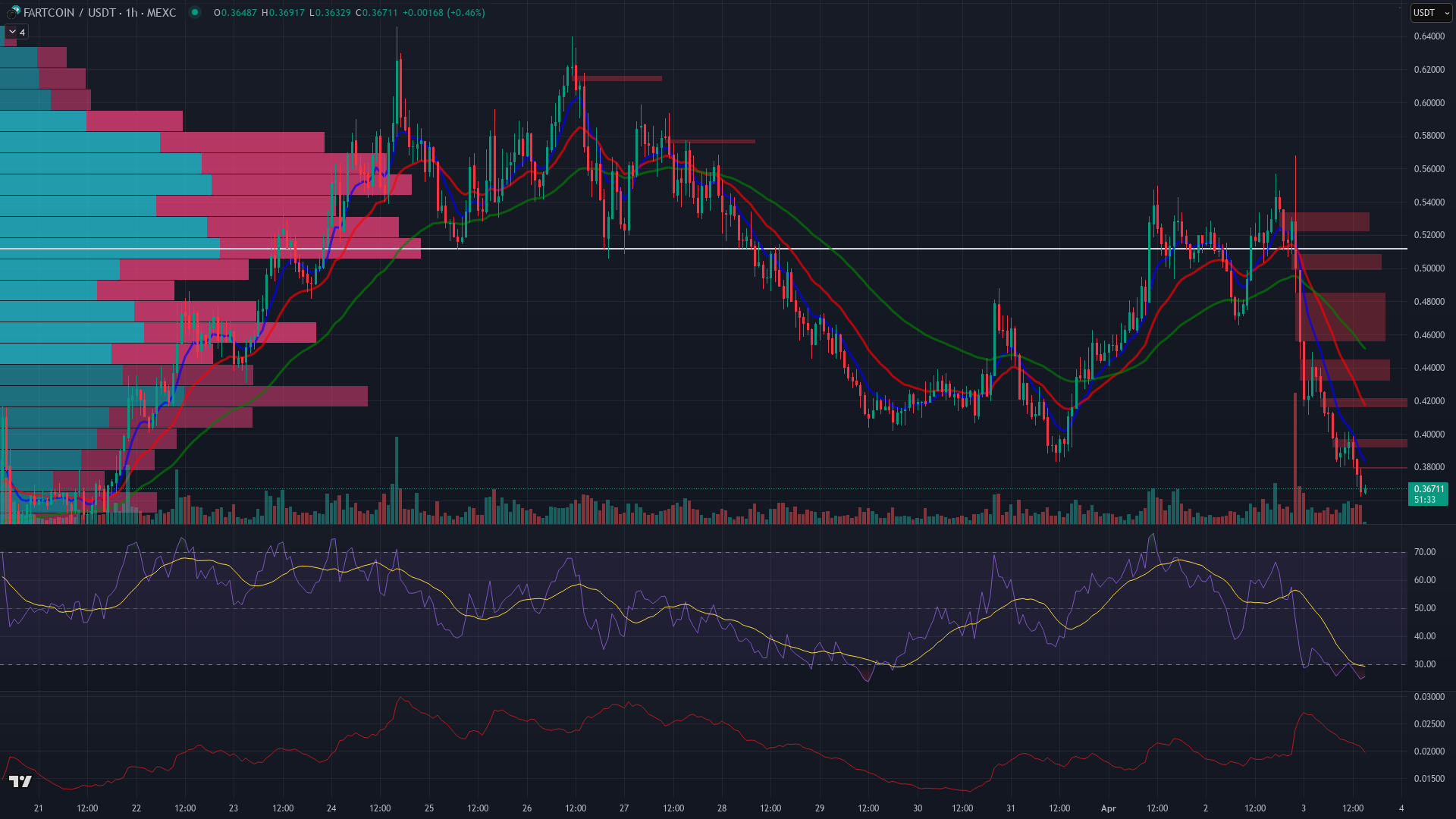Click the RSI 40.00 axis label

1425,636
